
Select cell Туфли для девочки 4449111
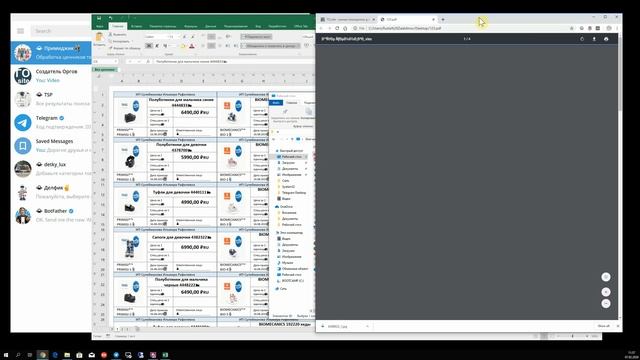[182, 192]
